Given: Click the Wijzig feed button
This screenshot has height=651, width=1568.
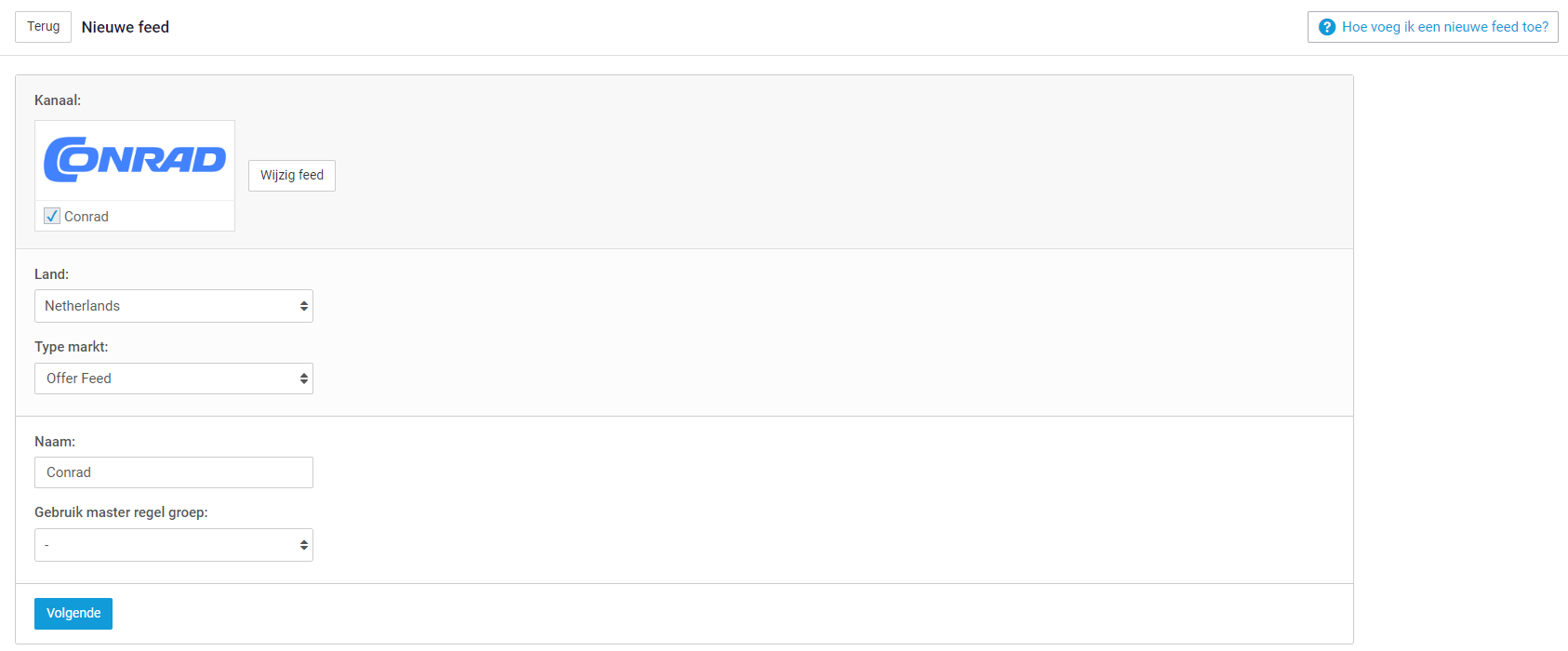Looking at the screenshot, I should (x=292, y=176).
